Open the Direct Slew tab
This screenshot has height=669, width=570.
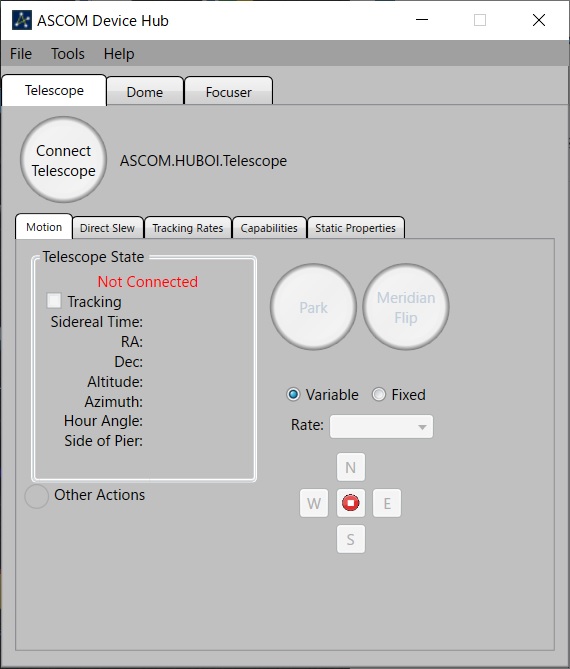pos(108,228)
